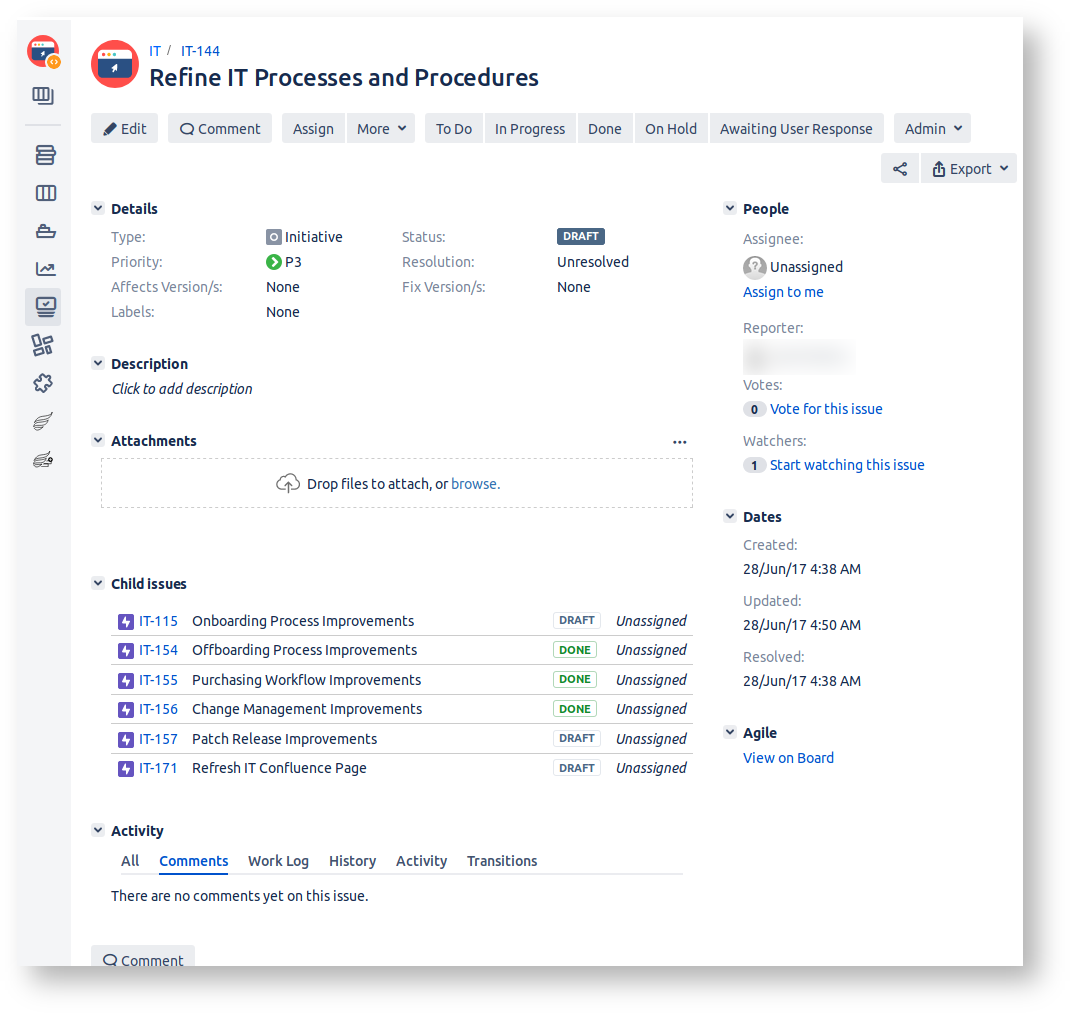Click to add description field
Screen dimensions: 1071x1014
[182, 389]
